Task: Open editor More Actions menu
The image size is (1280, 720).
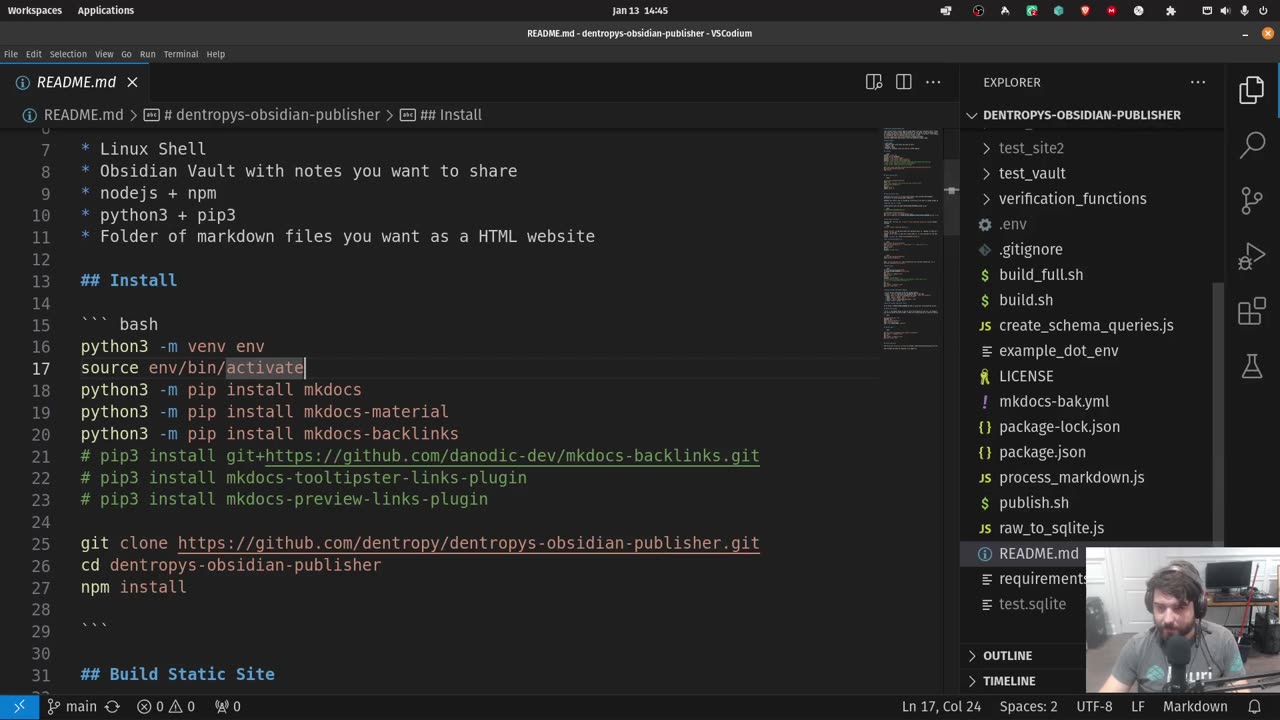Action: tap(933, 82)
